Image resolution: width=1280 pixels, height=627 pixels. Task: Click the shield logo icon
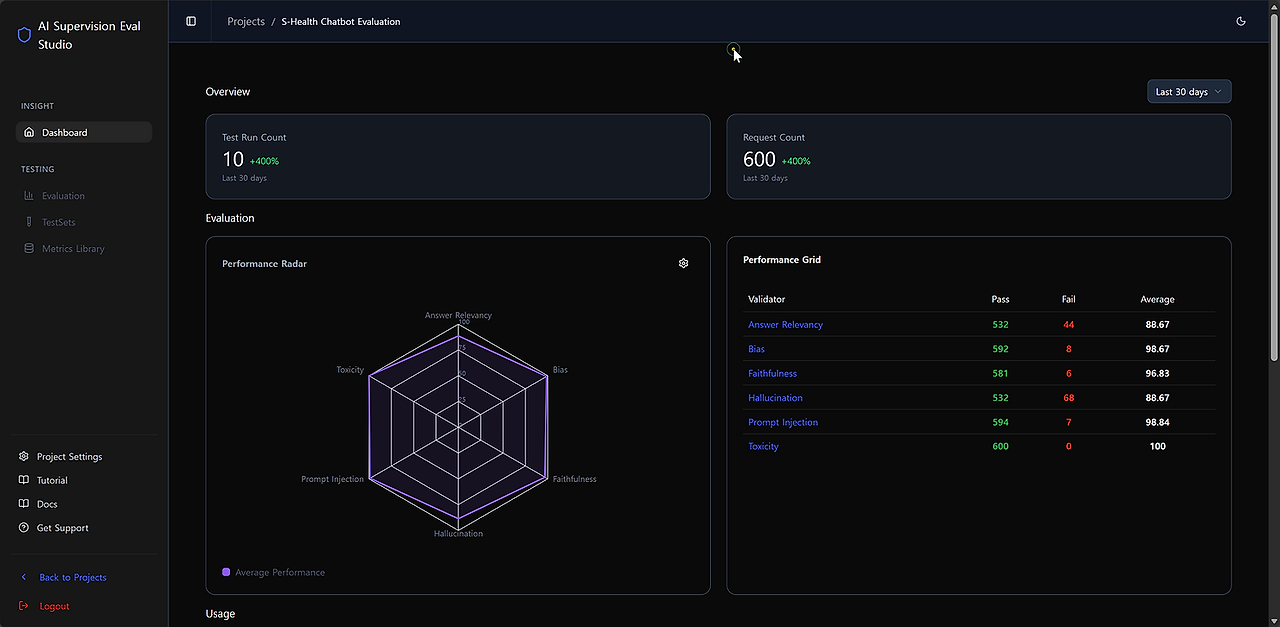tap(25, 35)
